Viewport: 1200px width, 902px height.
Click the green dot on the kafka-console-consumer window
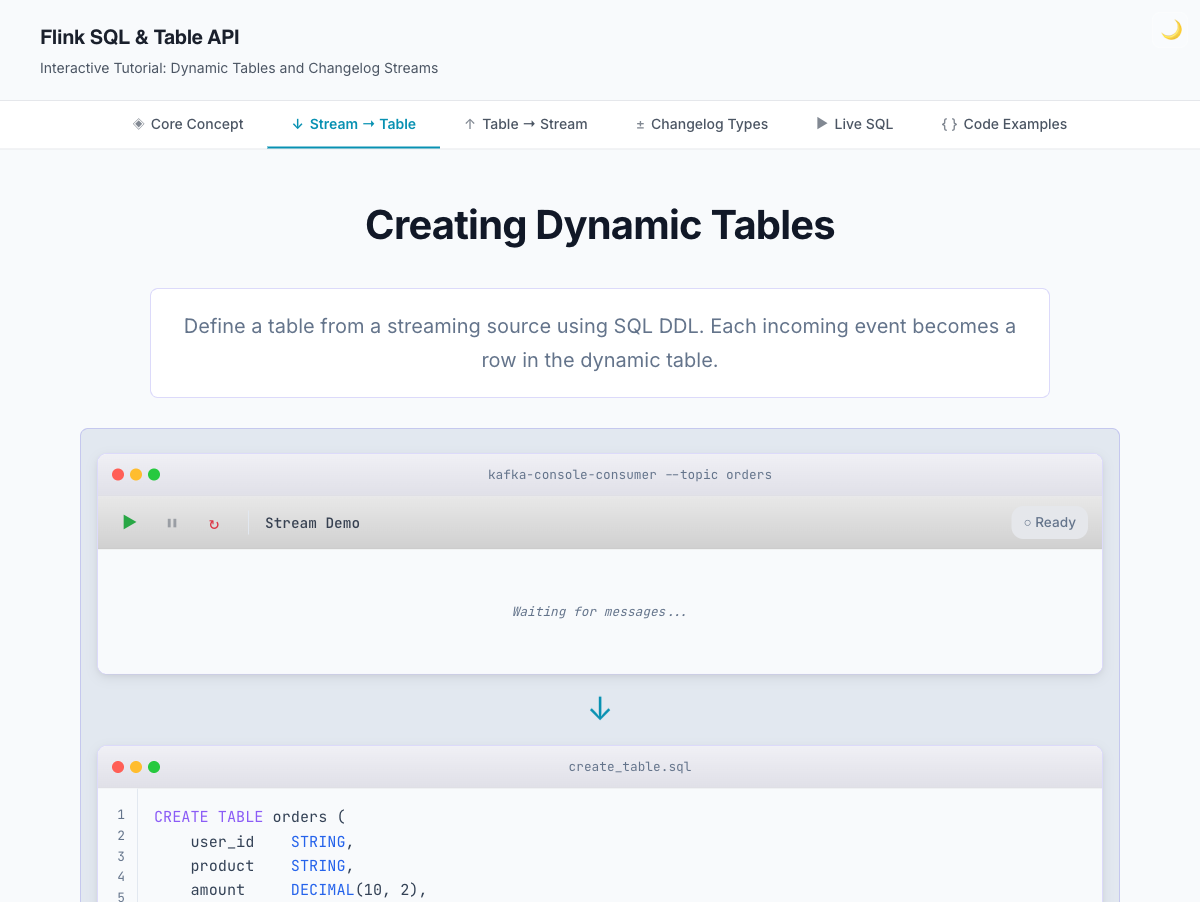click(154, 475)
